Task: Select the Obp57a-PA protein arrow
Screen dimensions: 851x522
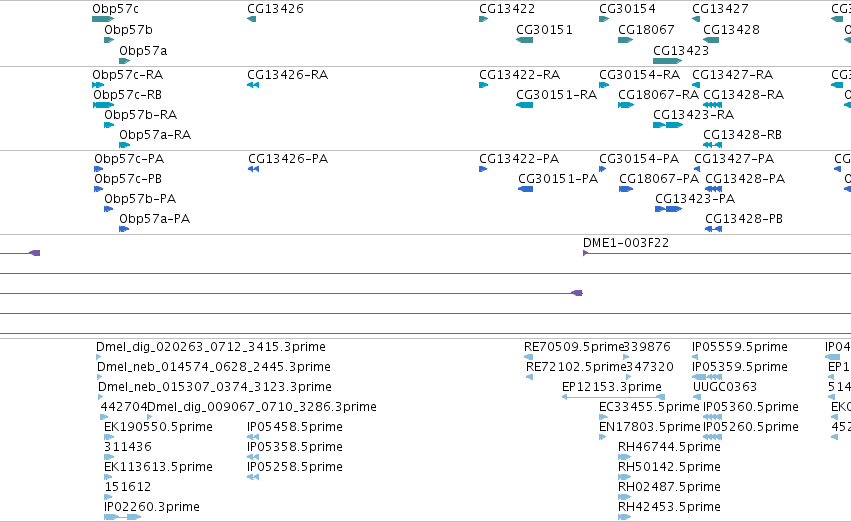Action: (124, 230)
